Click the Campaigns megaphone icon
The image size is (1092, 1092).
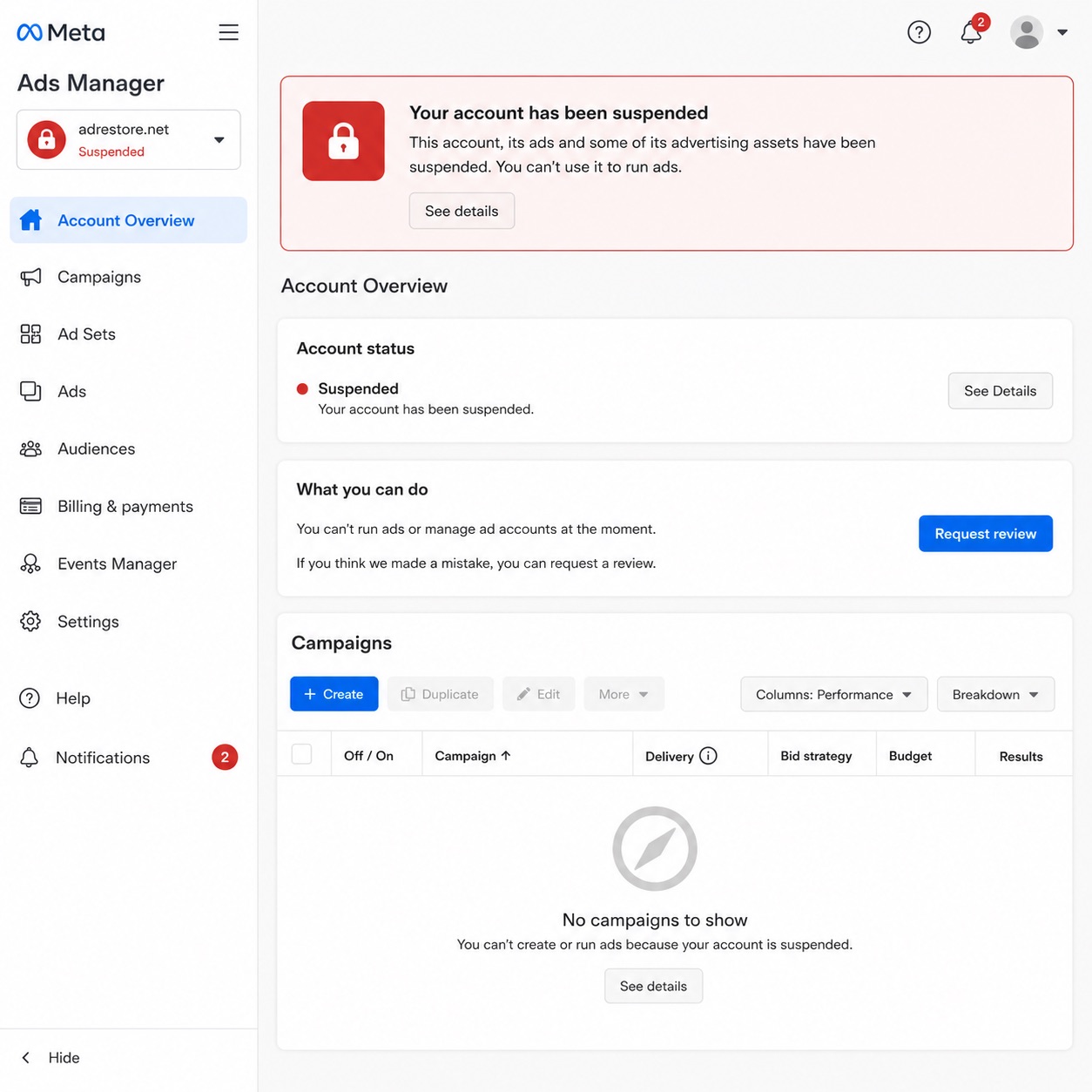pos(30,277)
